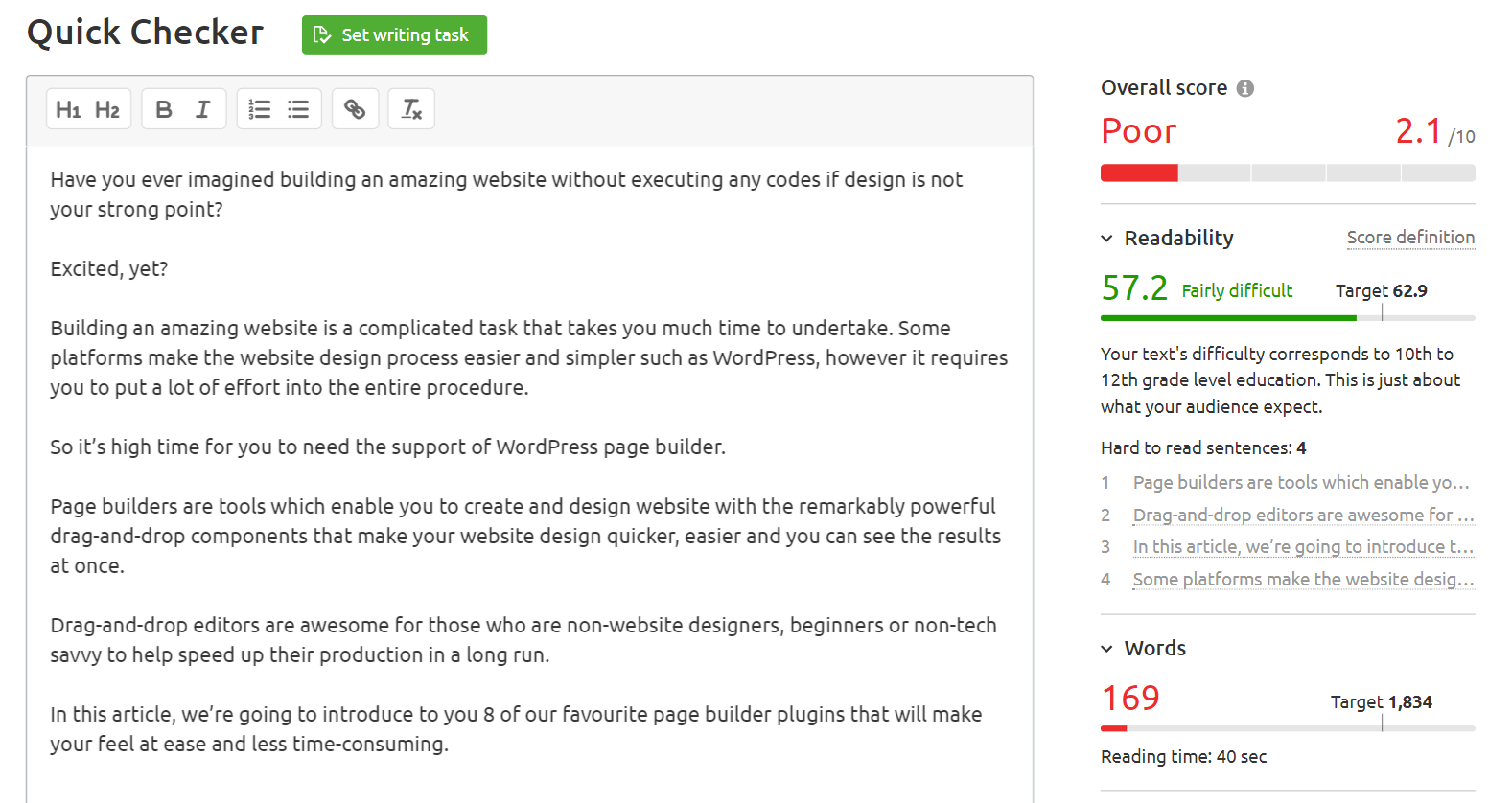The width and height of the screenshot is (1512, 803).
Task: Open the Overall score info icon
Action: click(x=1245, y=88)
